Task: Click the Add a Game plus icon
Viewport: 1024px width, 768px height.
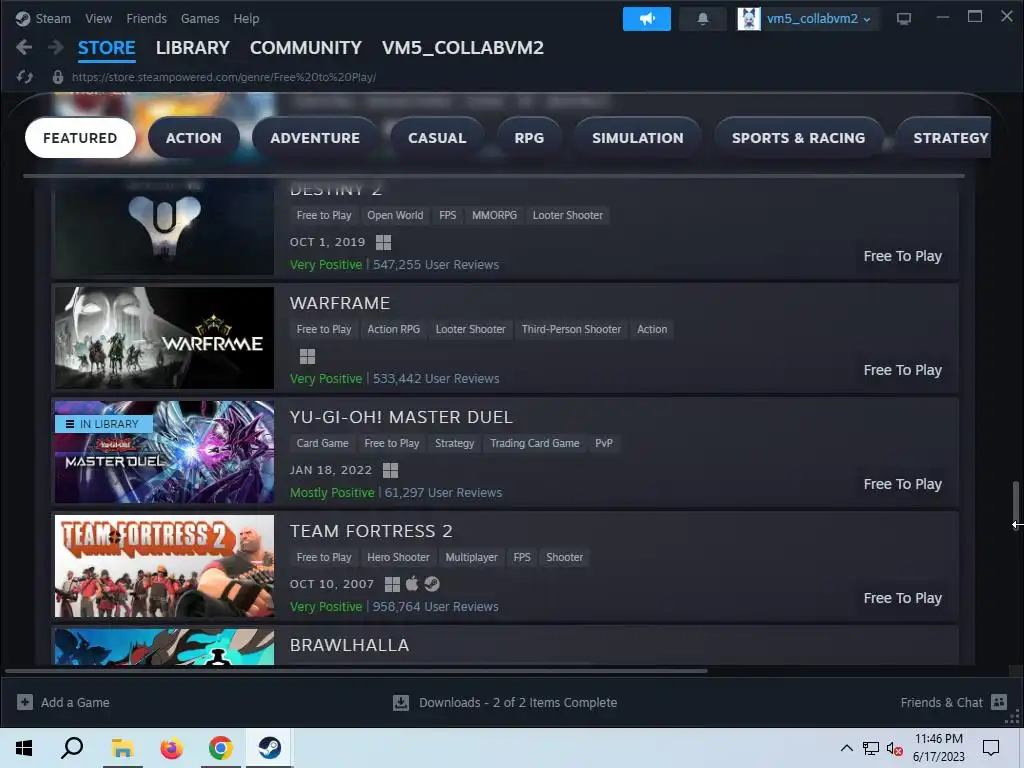Action: click(x=25, y=702)
